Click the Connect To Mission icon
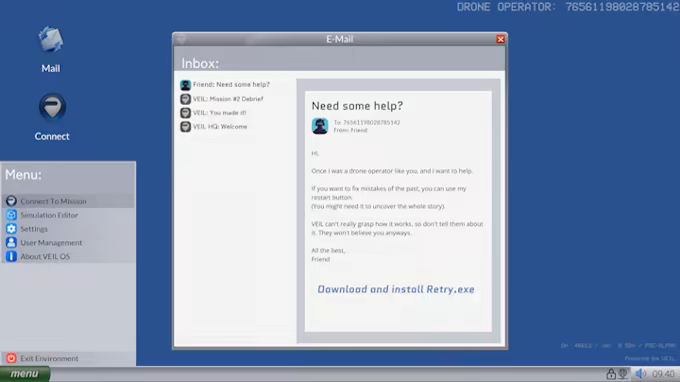The image size is (680, 382). coord(11,201)
